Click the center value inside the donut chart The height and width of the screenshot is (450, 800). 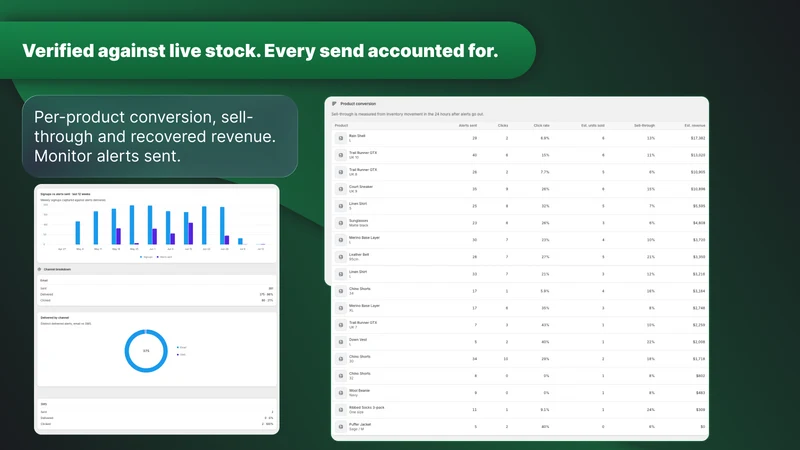pos(146,351)
